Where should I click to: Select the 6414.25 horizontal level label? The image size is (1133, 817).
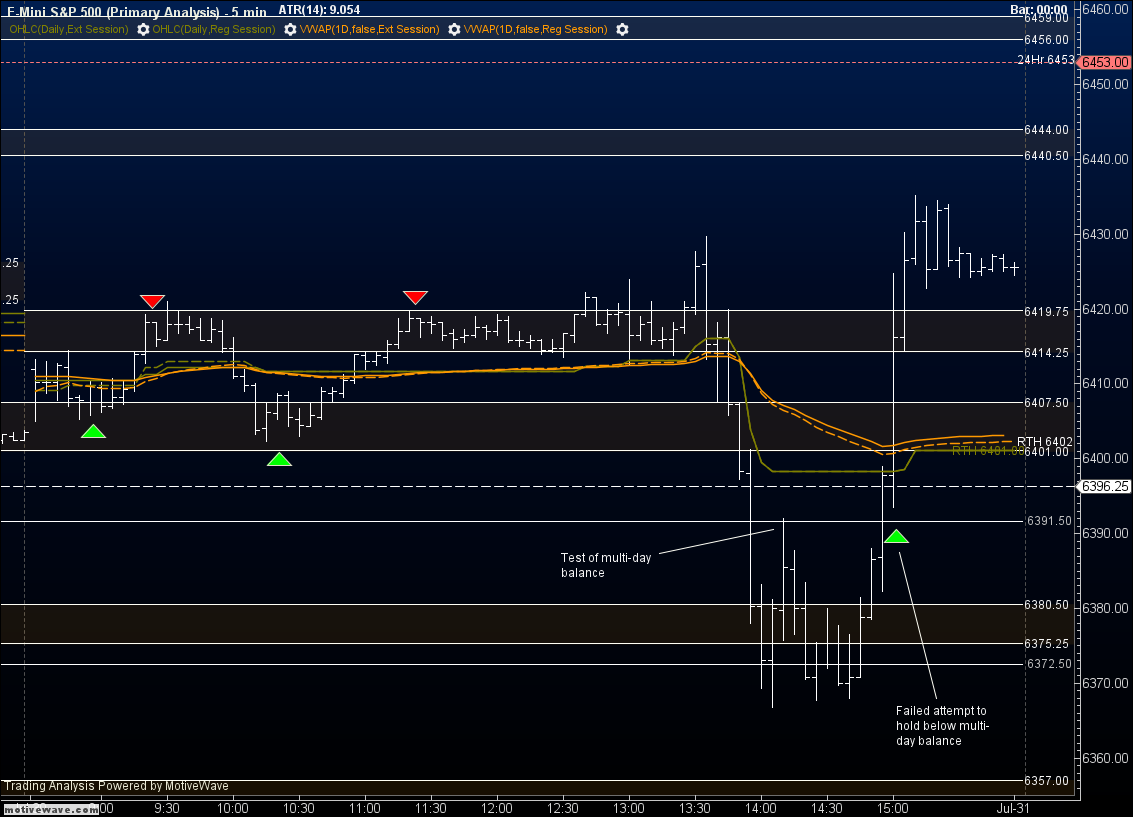point(1046,353)
